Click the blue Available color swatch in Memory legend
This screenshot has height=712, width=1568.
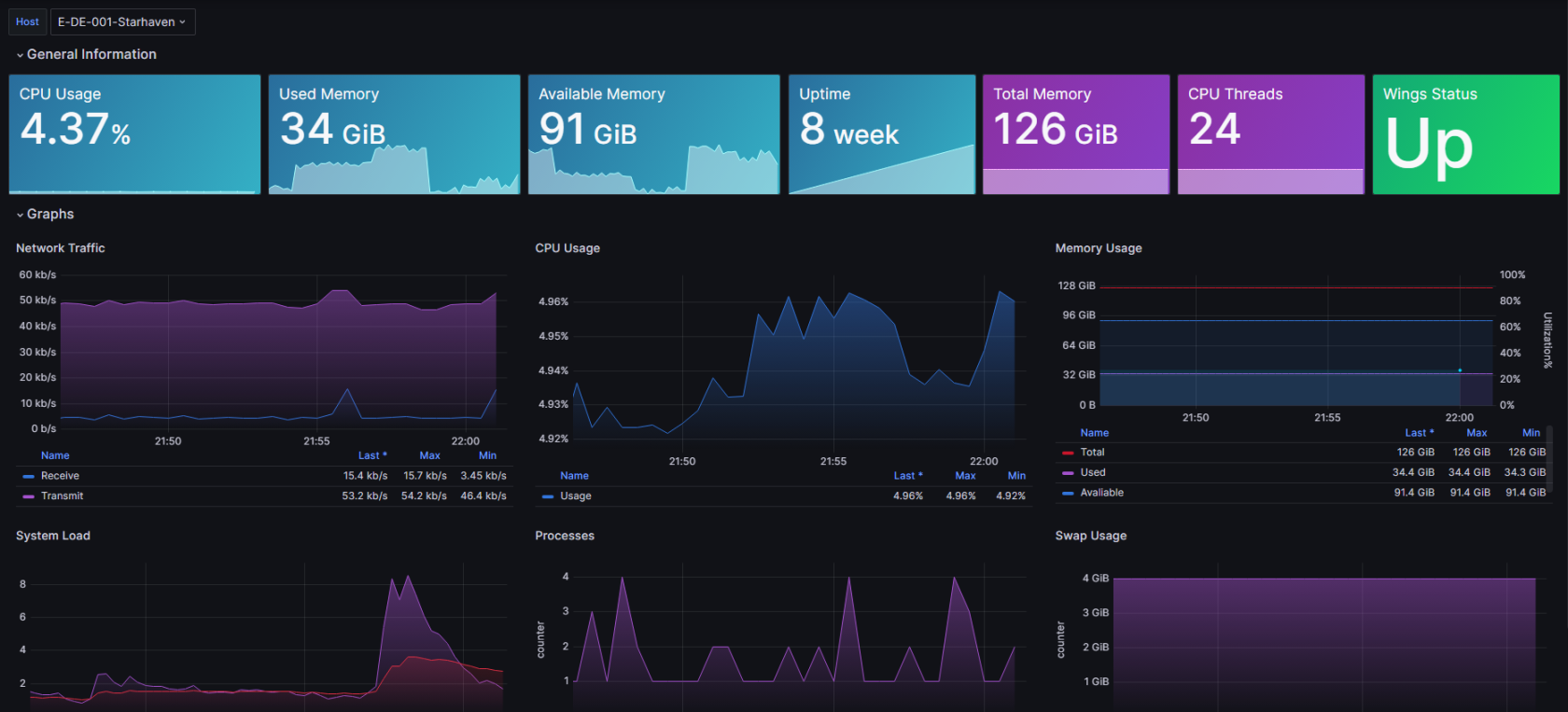(x=1068, y=494)
